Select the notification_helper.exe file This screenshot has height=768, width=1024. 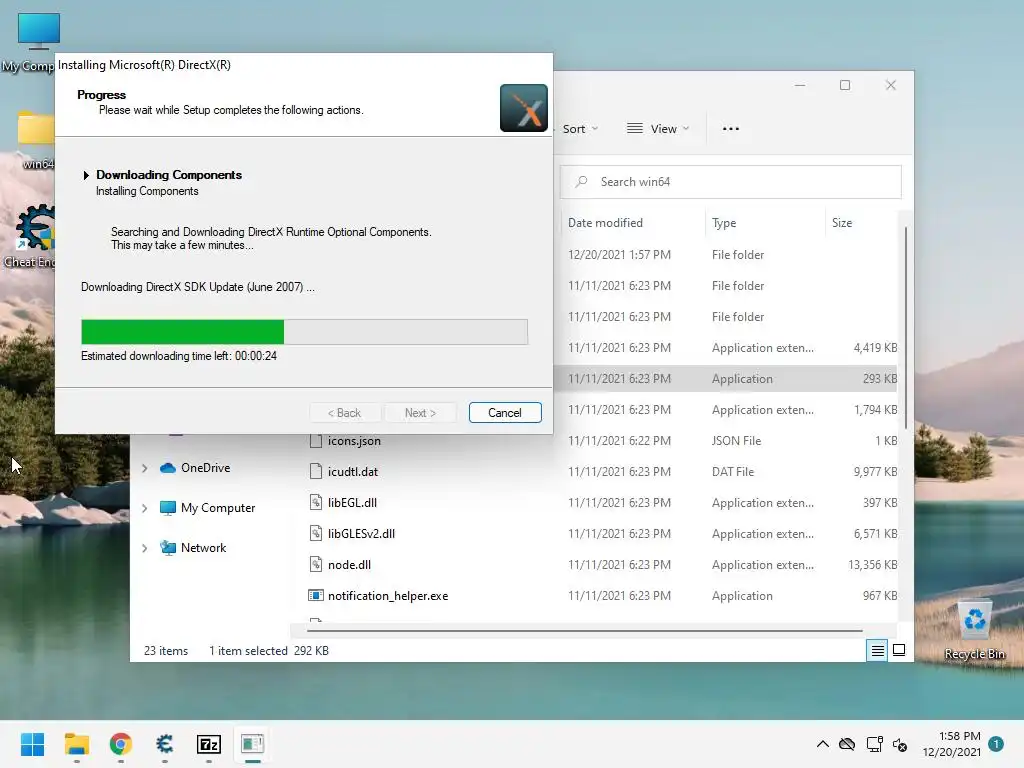[x=388, y=596]
